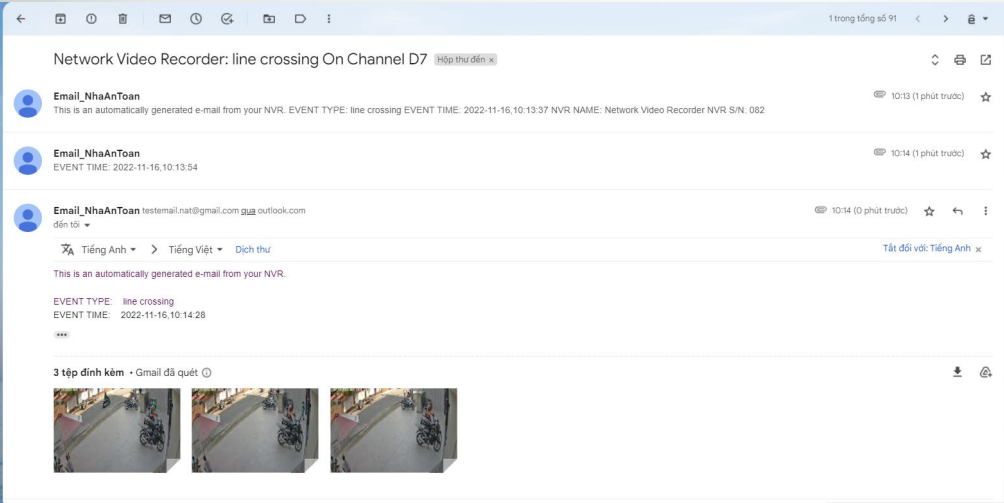Reply to the open message

pos(957,211)
